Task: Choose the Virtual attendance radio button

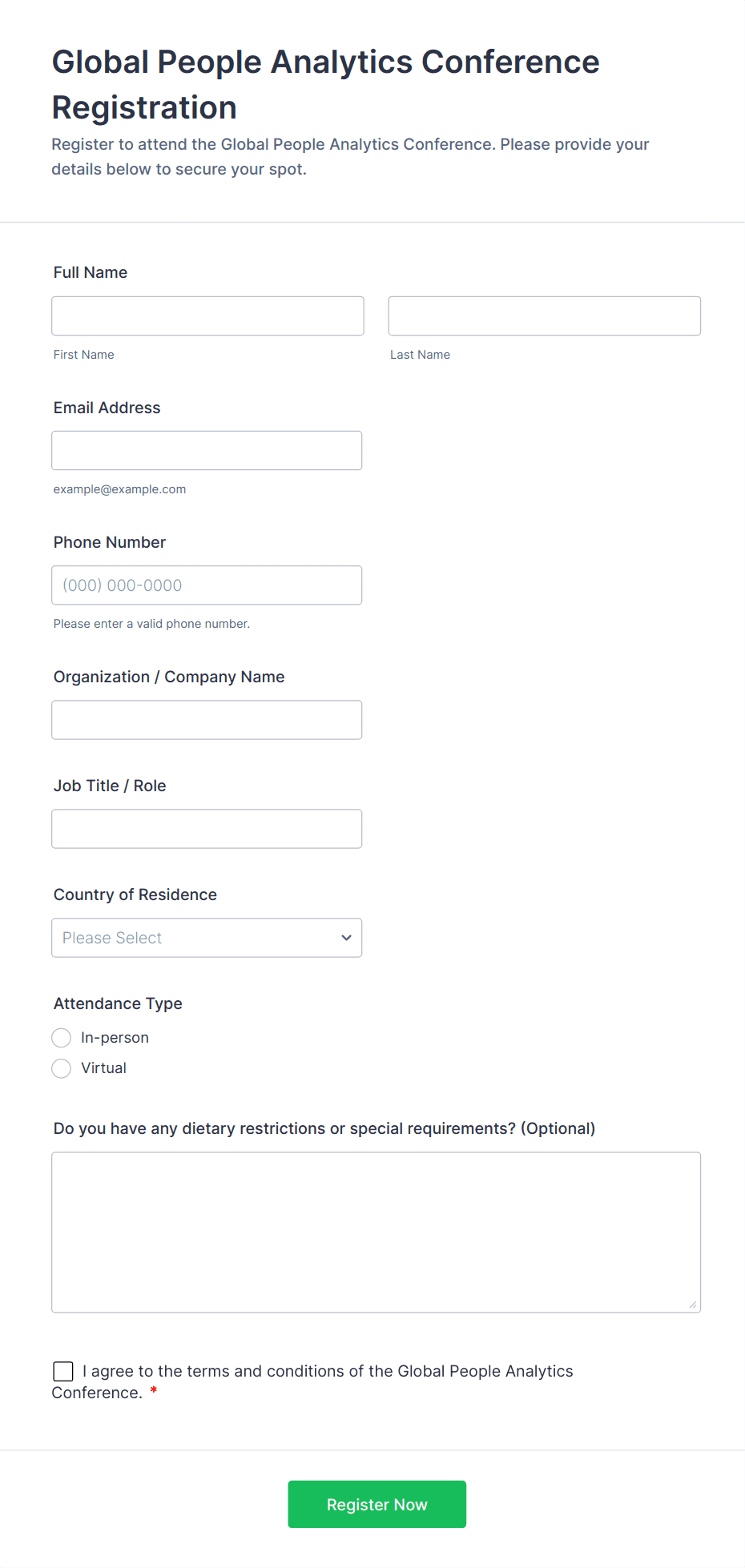Action: pos(62,1068)
